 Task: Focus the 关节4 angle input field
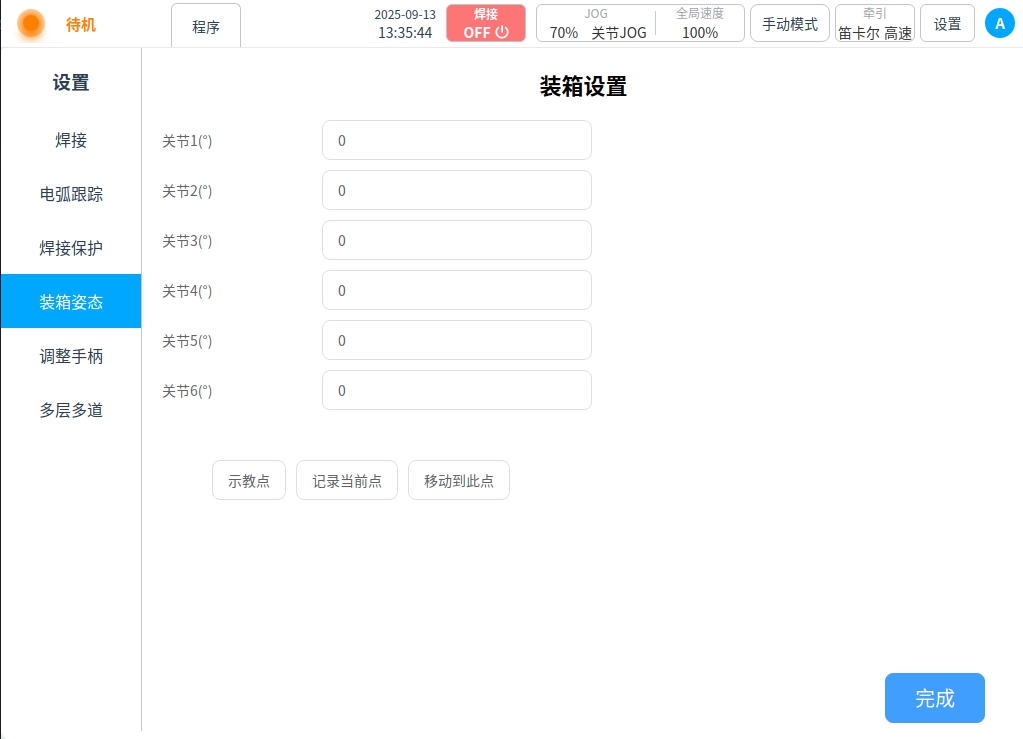click(456, 291)
